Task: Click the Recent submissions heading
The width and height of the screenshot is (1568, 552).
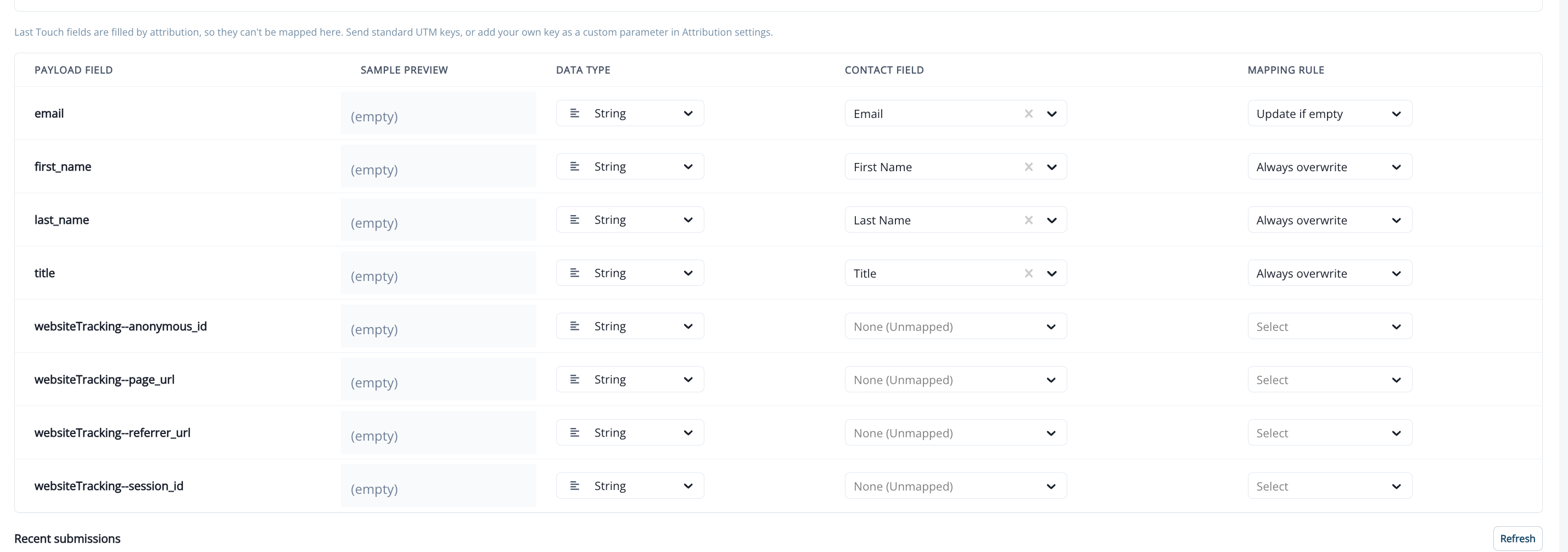Action: (68, 539)
